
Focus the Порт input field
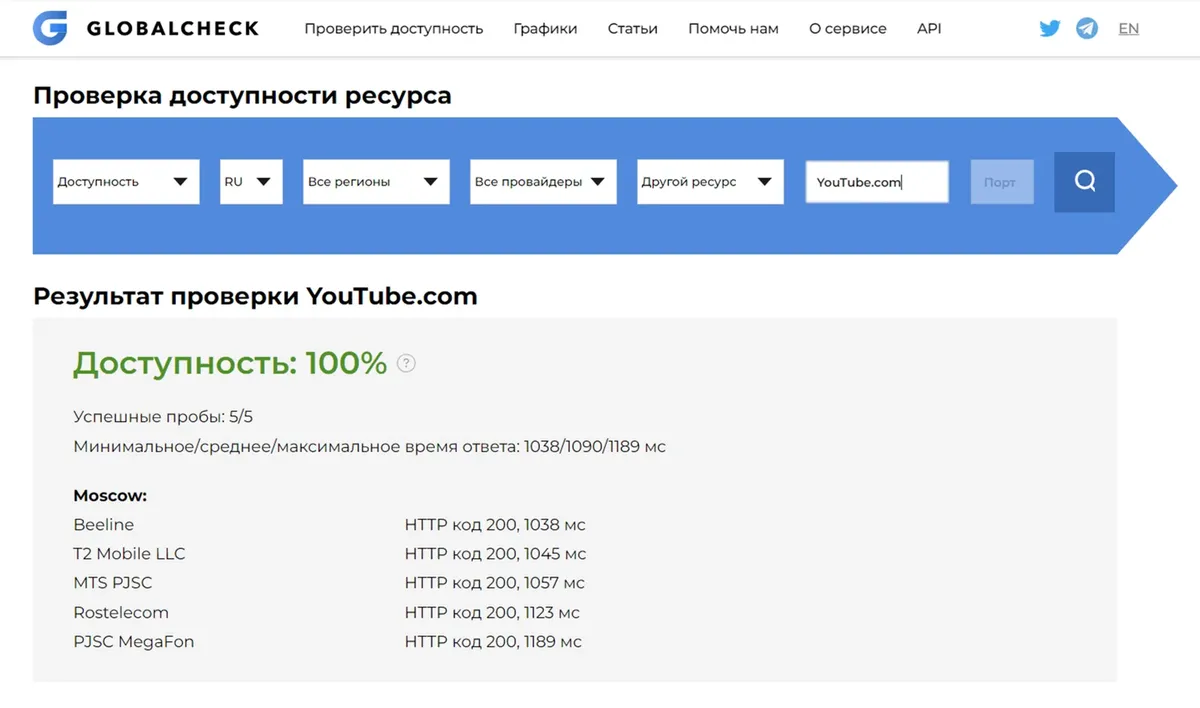1002,182
